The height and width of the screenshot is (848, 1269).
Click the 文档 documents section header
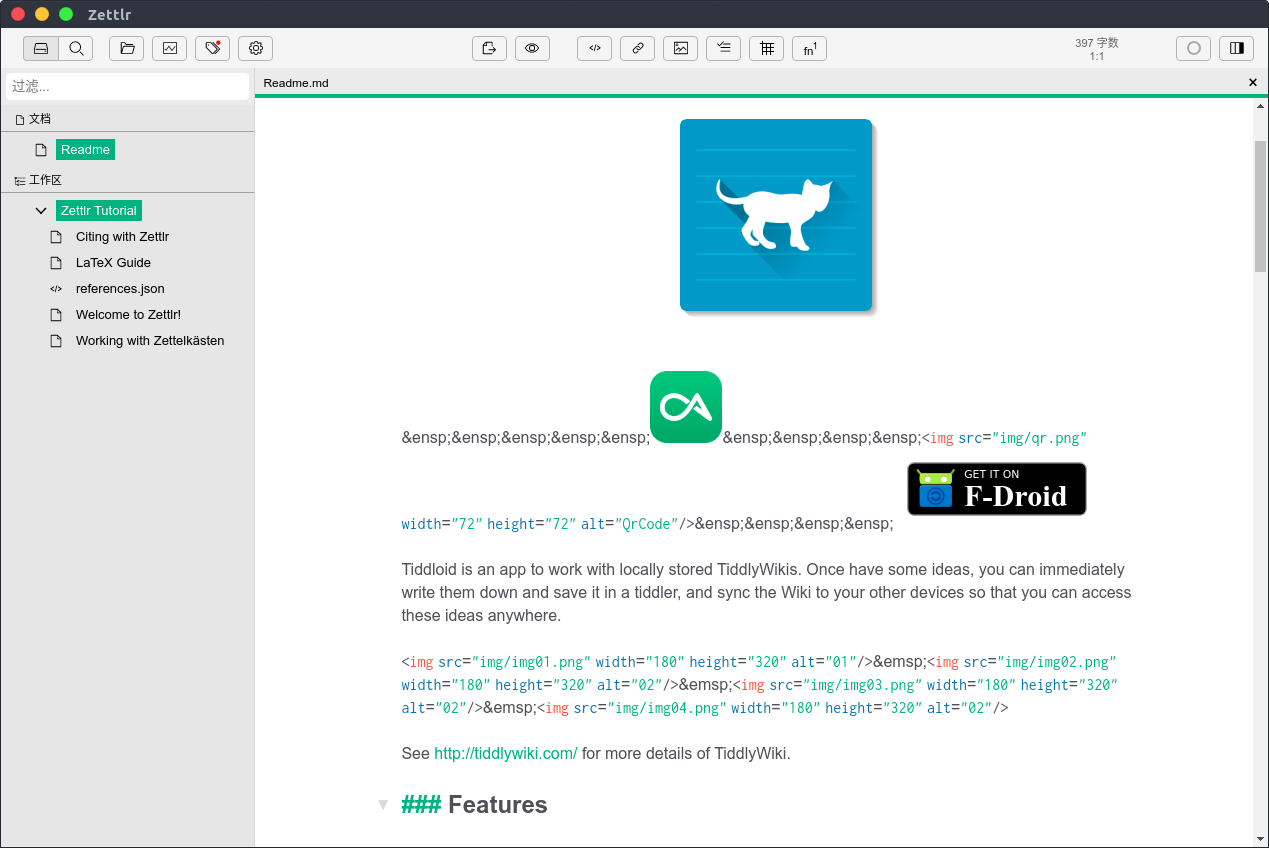[x=39, y=119]
